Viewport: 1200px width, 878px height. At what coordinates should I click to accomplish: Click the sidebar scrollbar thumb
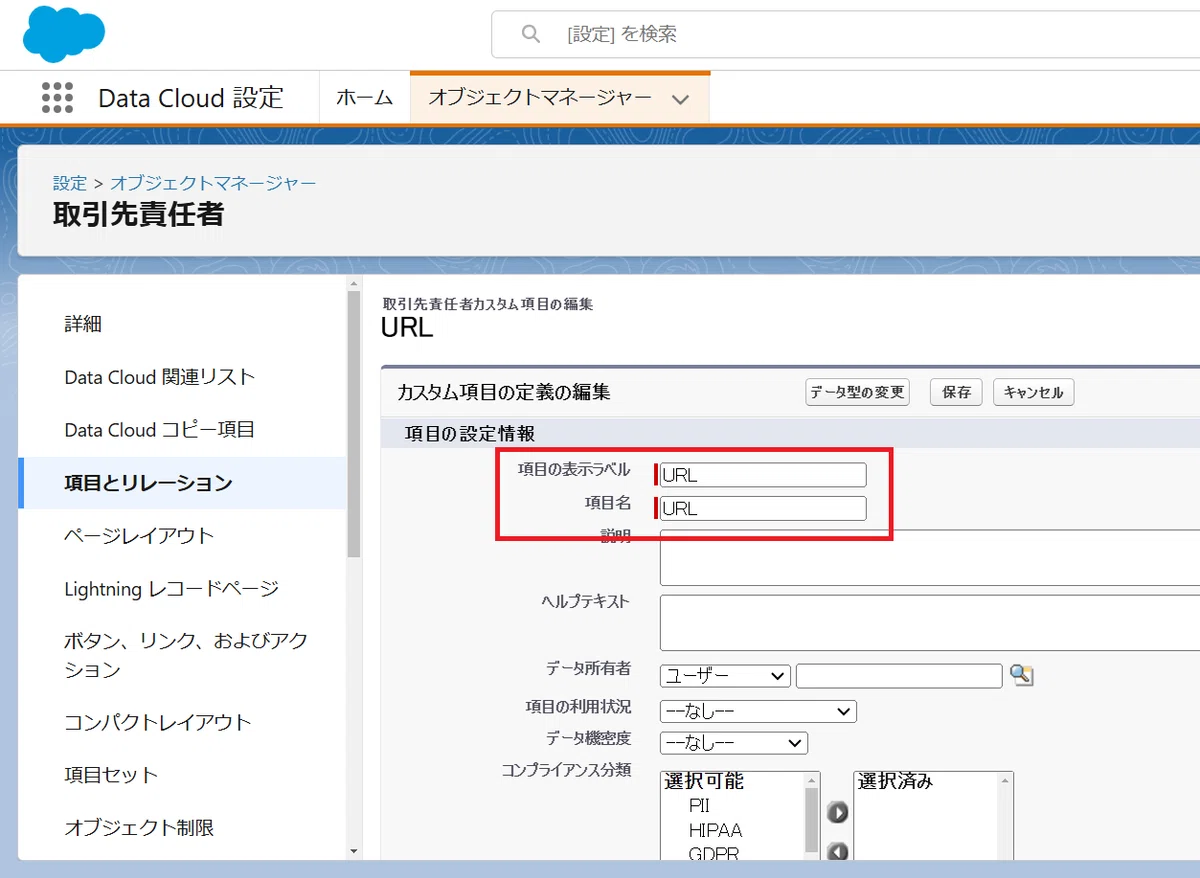pos(353,425)
